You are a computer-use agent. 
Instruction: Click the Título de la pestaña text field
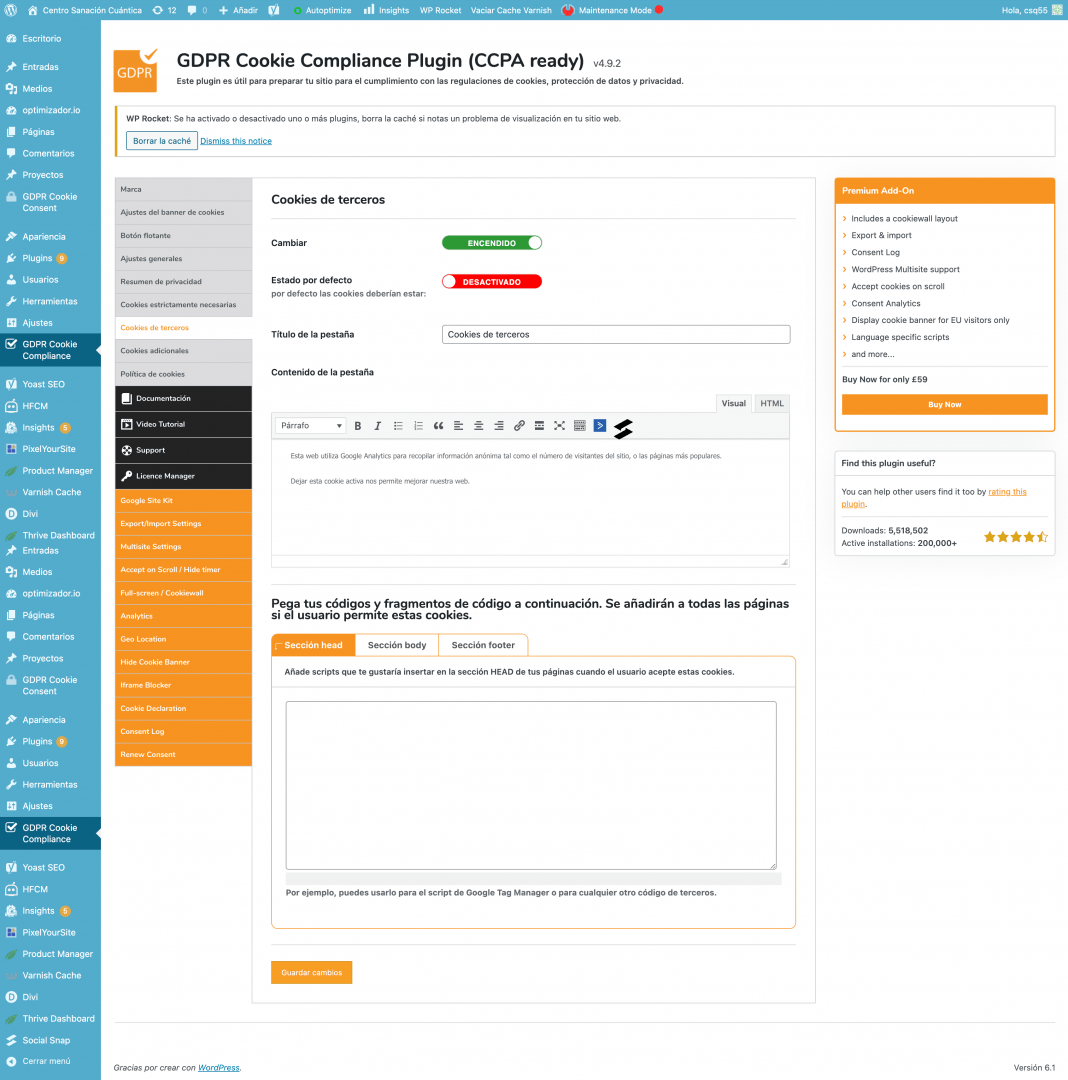(x=616, y=335)
